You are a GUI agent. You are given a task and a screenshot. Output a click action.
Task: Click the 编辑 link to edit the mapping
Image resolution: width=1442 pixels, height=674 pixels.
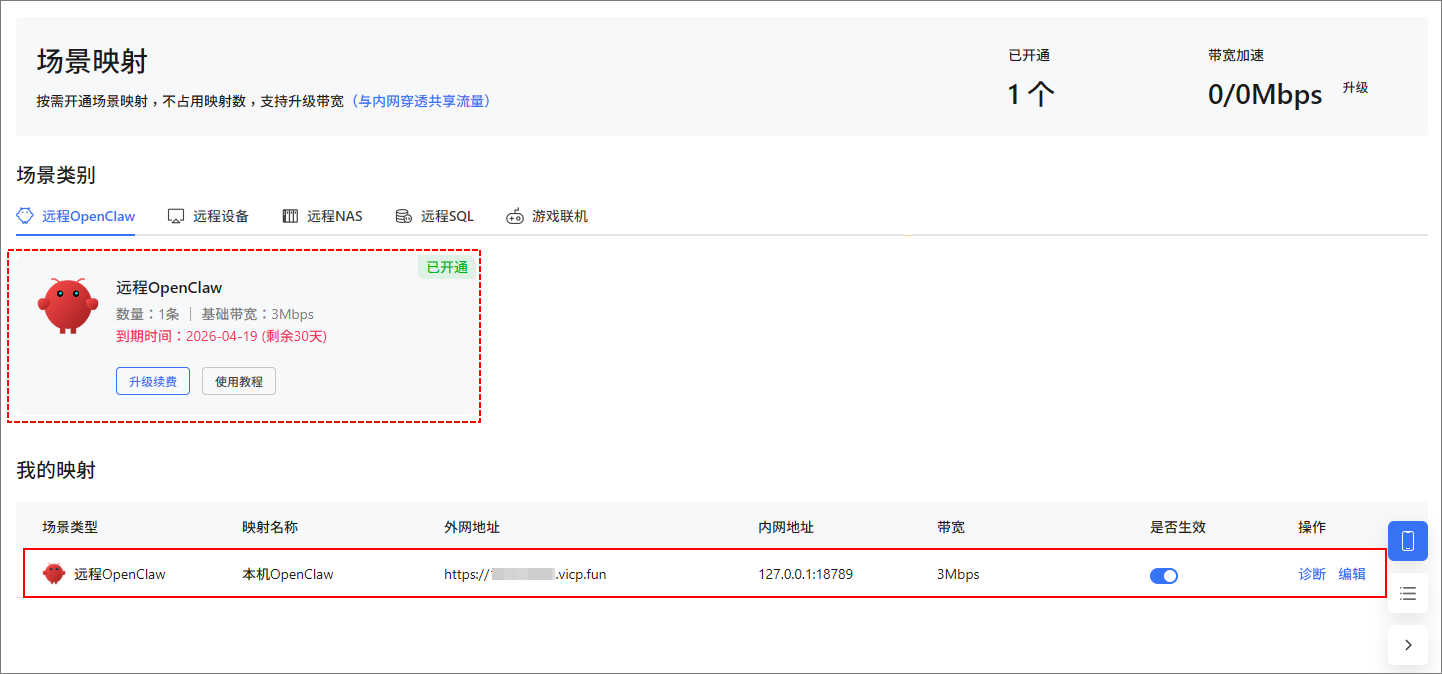(x=1351, y=573)
